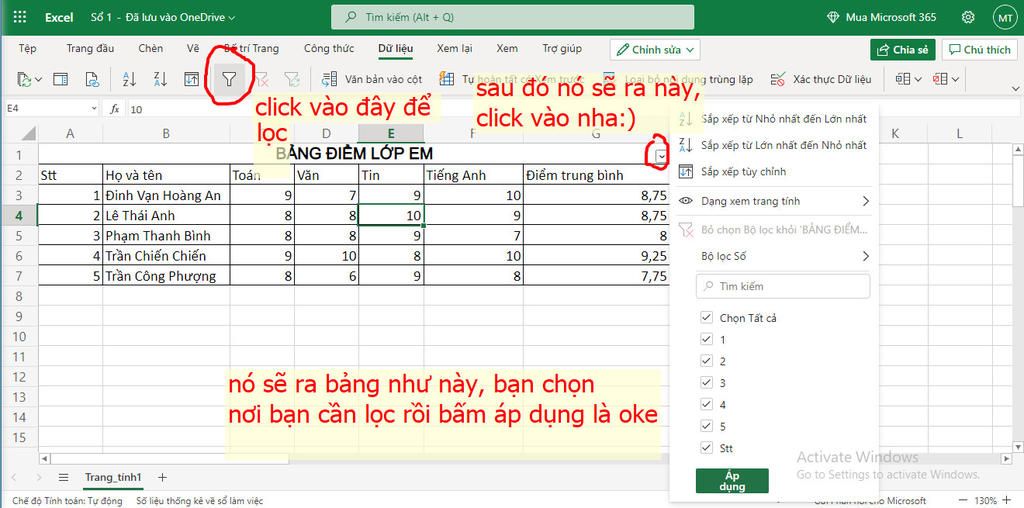Click the filter dropdown button in row 1
Image resolution: width=1024 pixels, height=508 pixels.
pyautogui.click(x=662, y=156)
